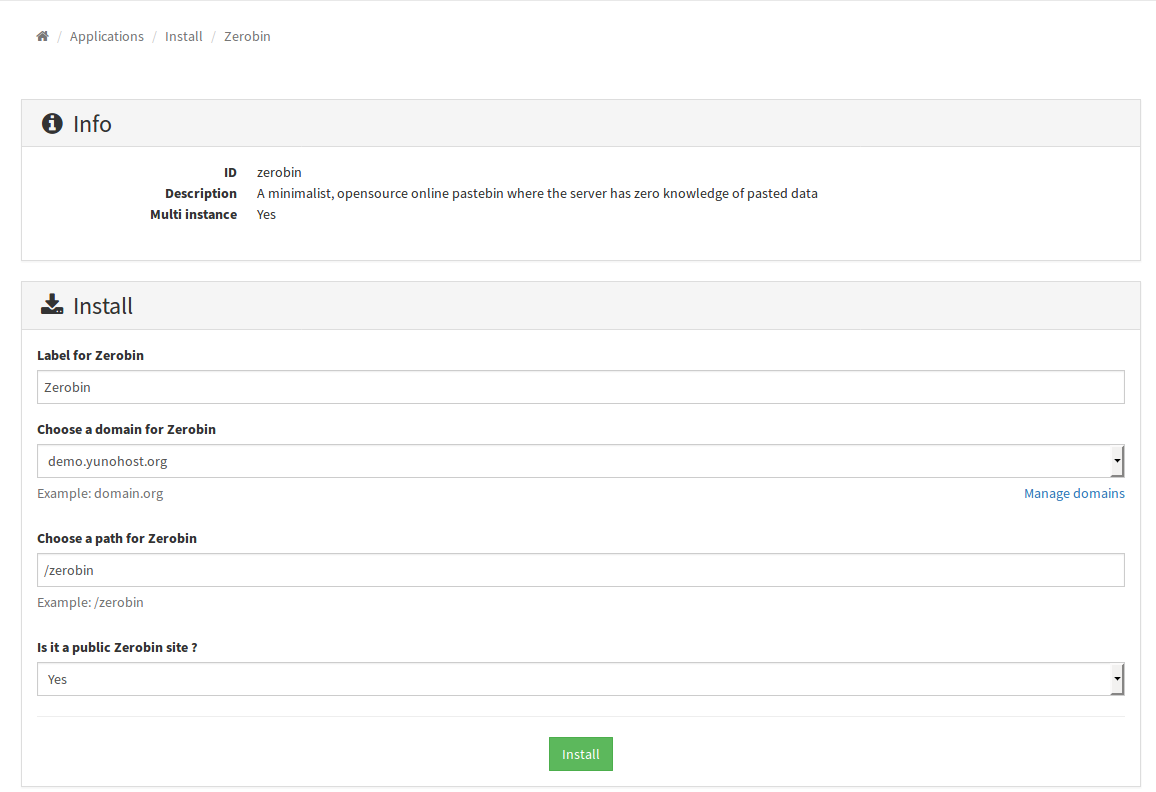The image size is (1156, 792).
Task: Click the Info circle icon
Action: click(x=52, y=123)
